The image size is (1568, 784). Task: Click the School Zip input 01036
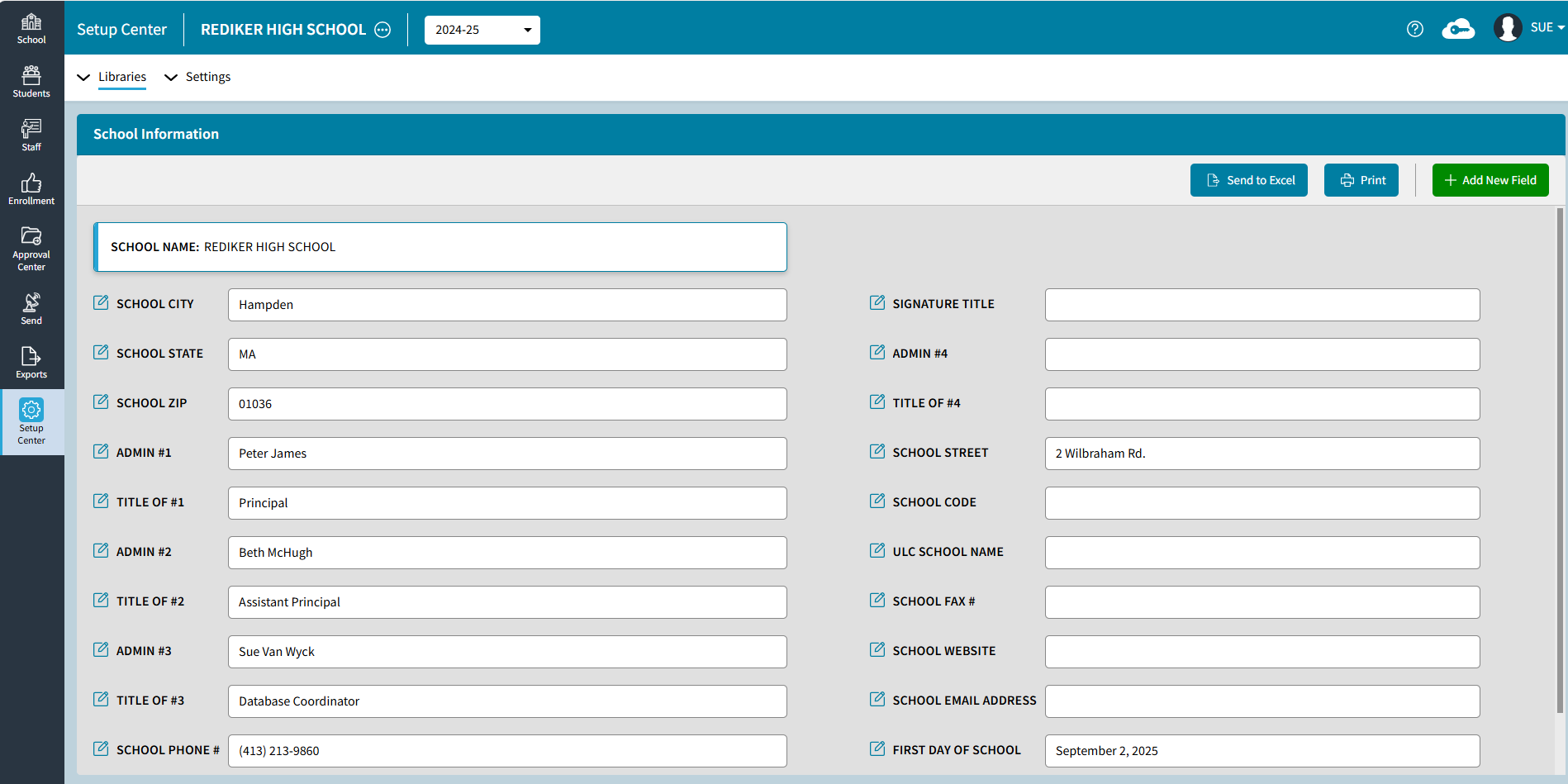point(507,404)
